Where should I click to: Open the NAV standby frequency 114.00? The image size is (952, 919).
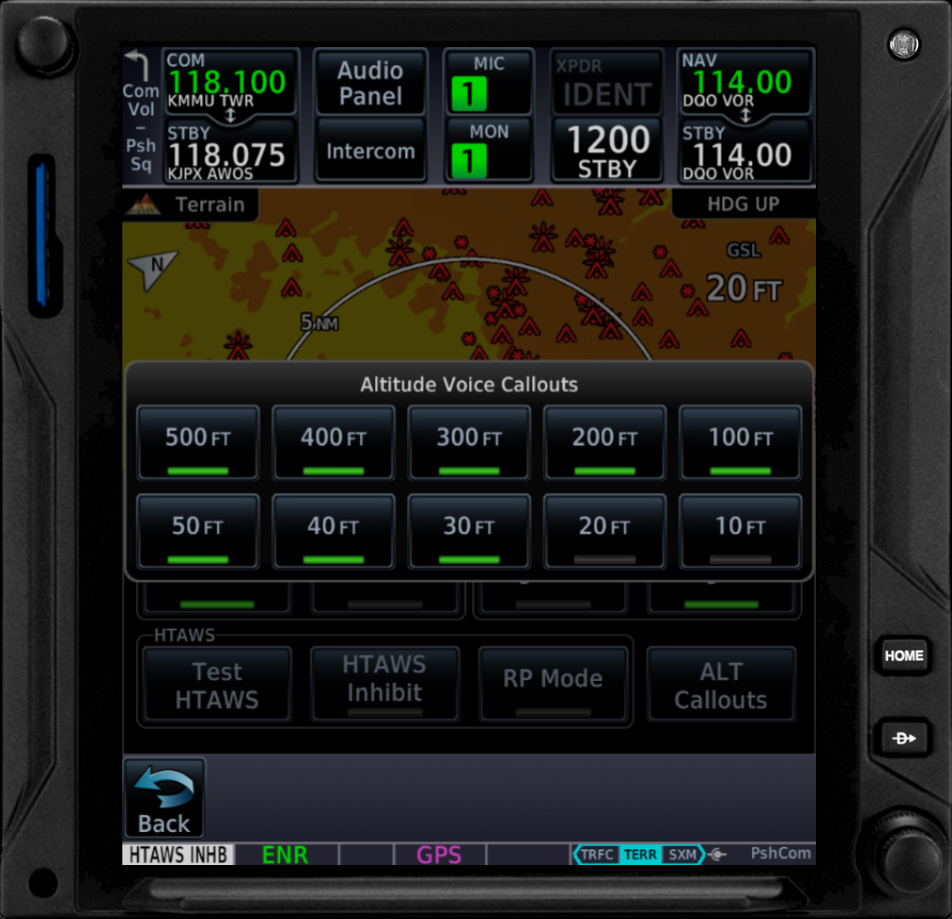click(x=744, y=152)
